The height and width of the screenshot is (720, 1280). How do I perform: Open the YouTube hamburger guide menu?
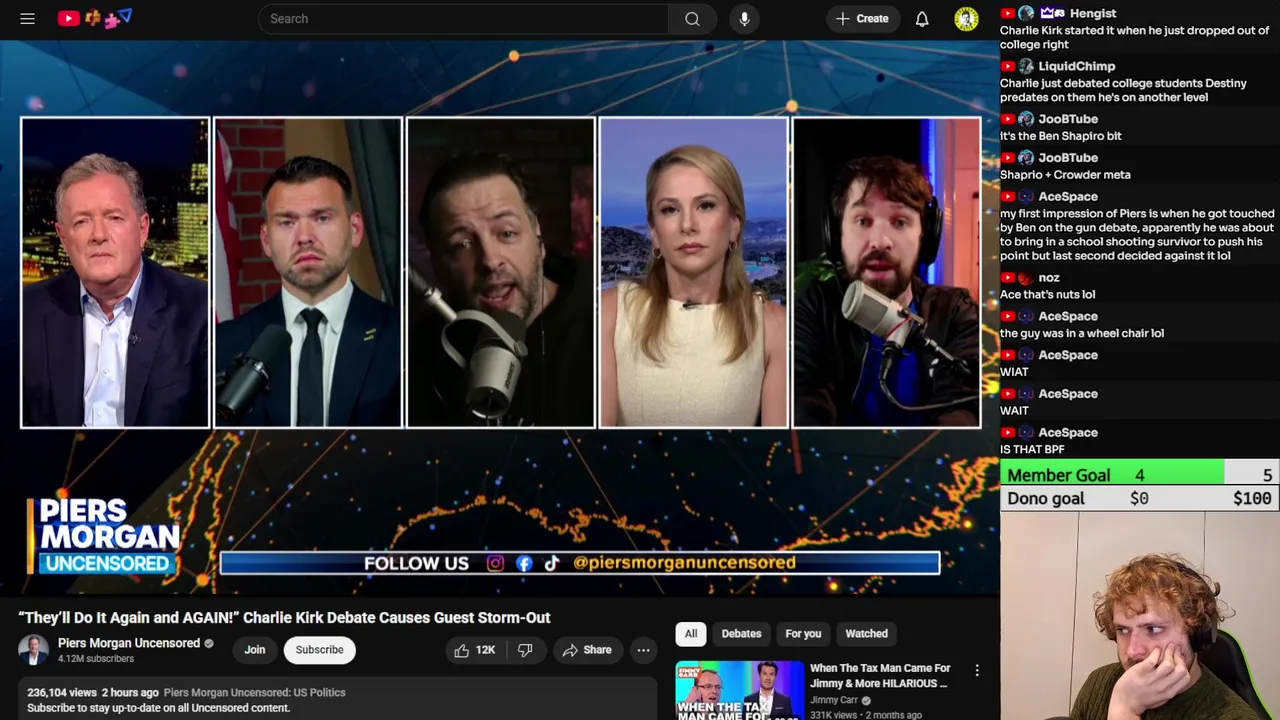pyautogui.click(x=27, y=18)
